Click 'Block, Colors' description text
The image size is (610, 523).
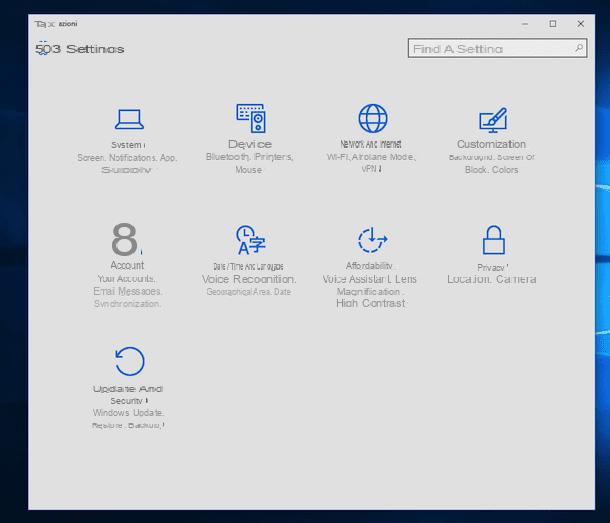491,170
